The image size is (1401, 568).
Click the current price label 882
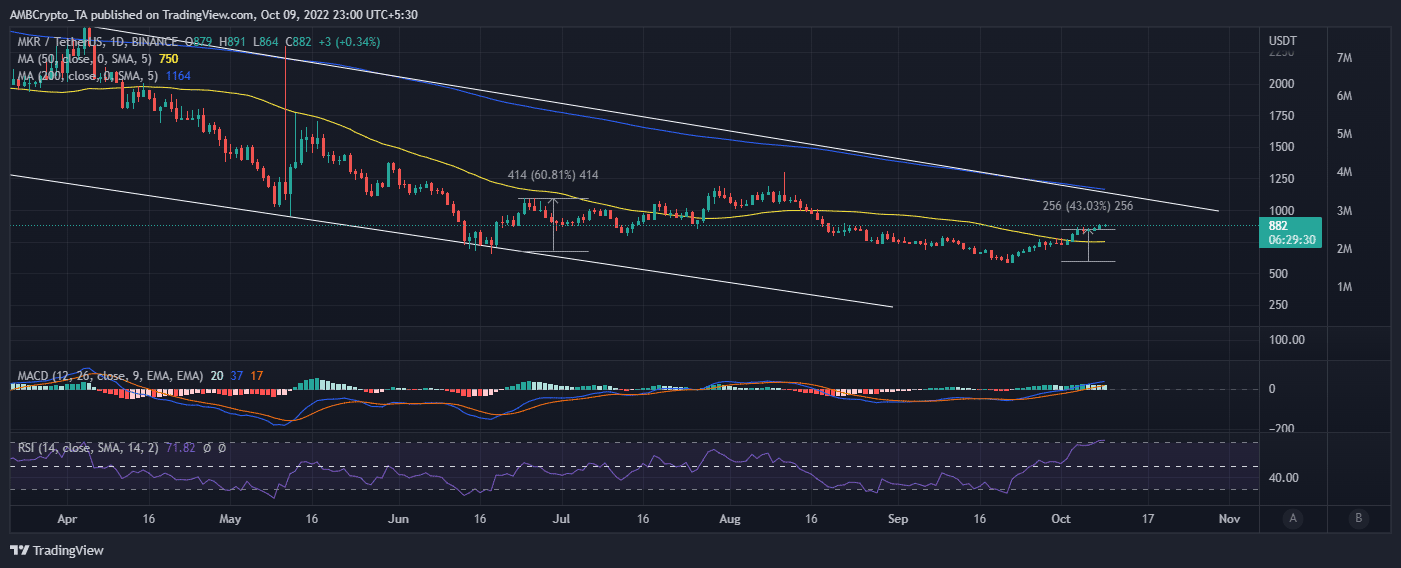pos(1279,226)
